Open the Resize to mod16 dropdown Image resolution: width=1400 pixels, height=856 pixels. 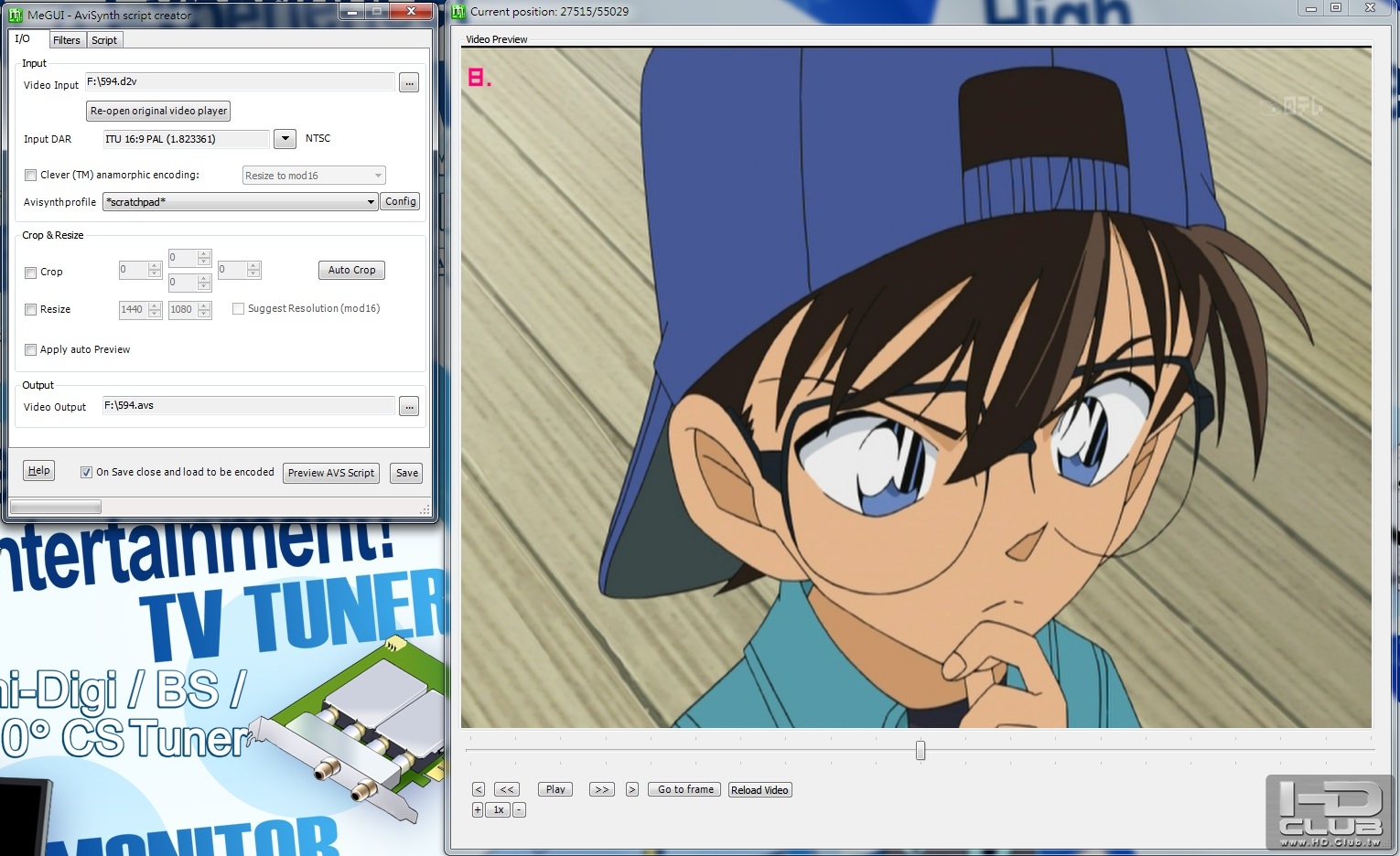coord(314,176)
